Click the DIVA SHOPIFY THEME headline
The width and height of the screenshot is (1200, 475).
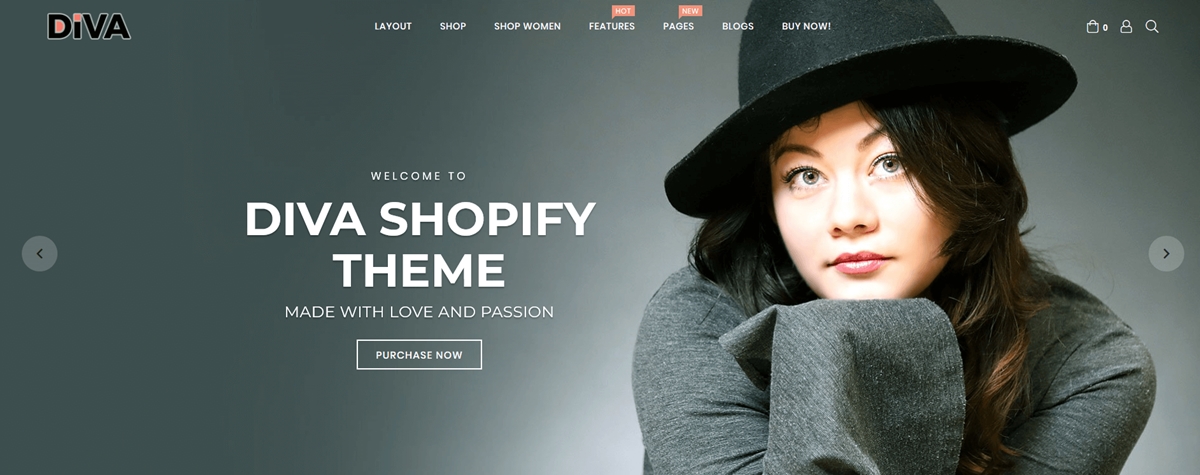(419, 245)
